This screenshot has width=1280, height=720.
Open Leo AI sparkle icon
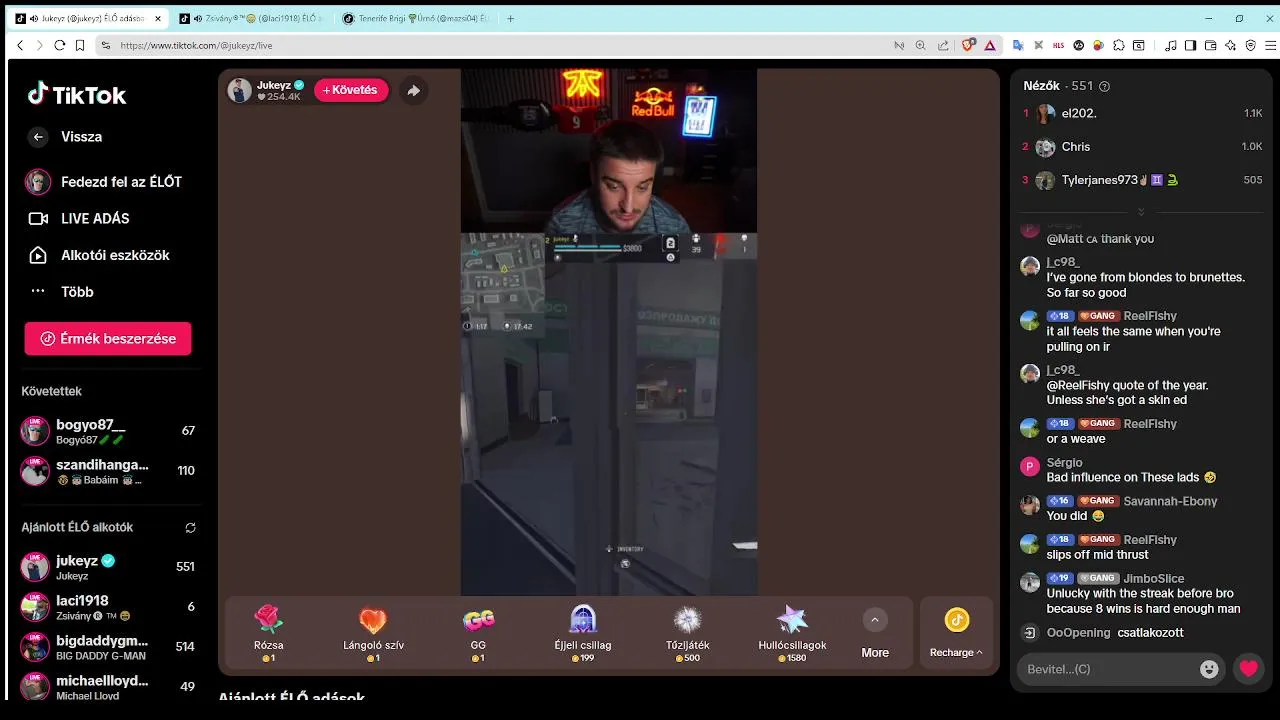tap(1230, 45)
